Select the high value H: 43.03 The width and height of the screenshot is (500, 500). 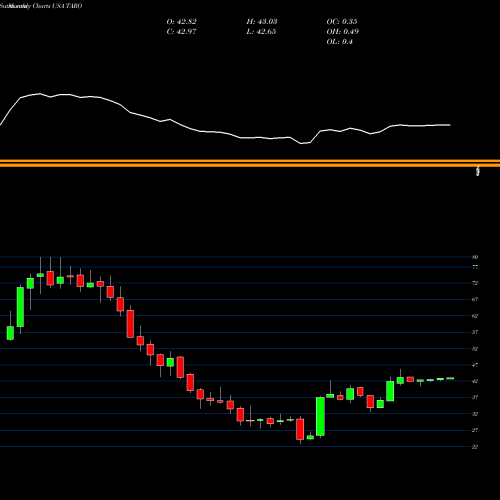coord(262,22)
